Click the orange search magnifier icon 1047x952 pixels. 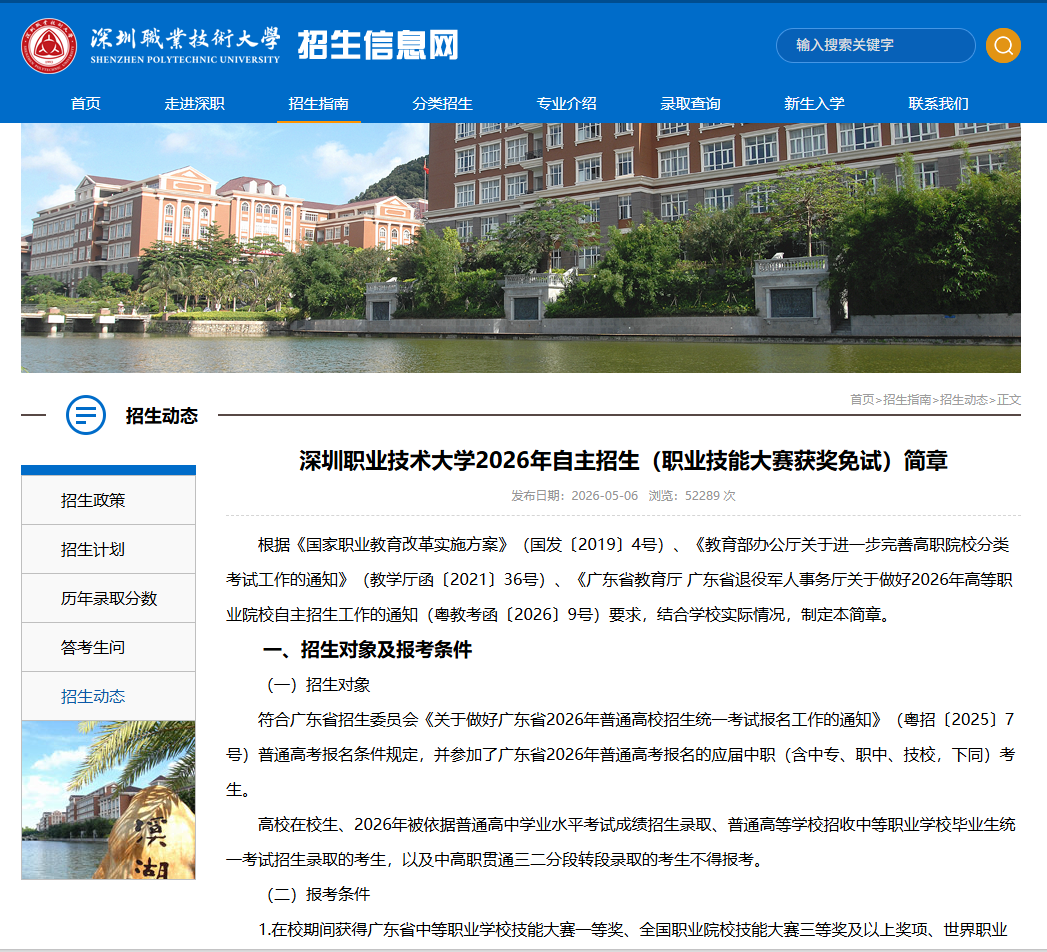(x=1003, y=45)
